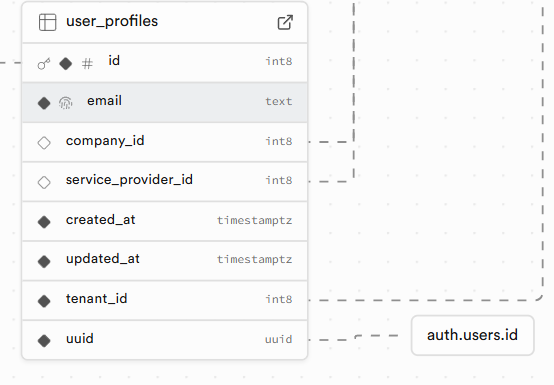Image resolution: width=554 pixels, height=385 pixels.
Task: Click the hash identity icon on id row
Action: coord(87,64)
